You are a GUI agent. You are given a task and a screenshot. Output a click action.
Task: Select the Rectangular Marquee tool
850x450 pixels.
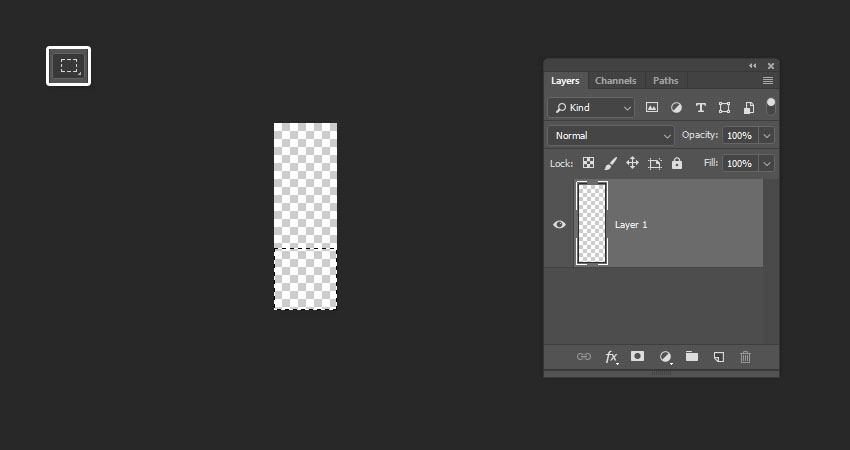(68, 66)
